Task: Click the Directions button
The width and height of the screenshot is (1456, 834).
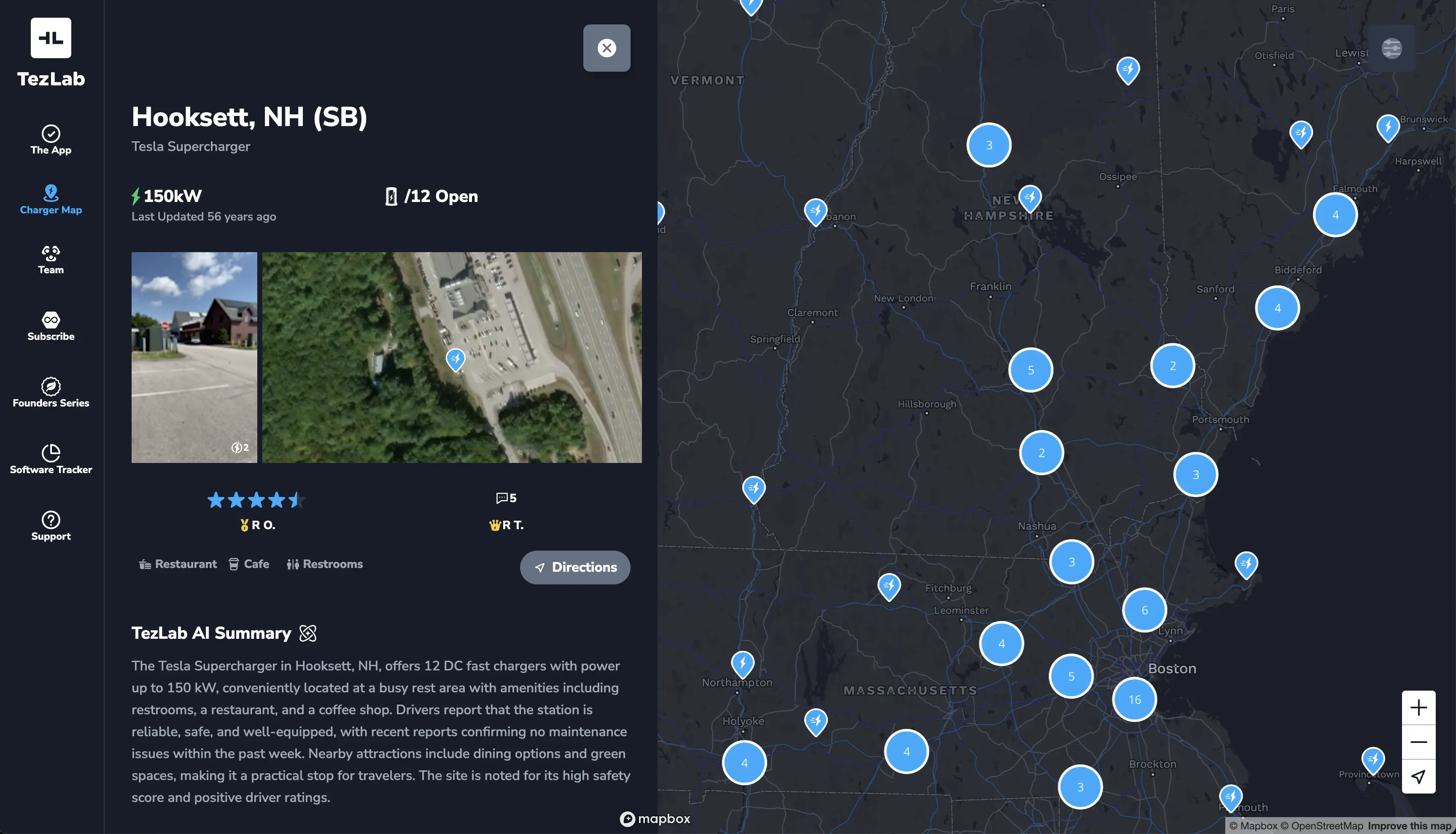Action: (x=575, y=567)
